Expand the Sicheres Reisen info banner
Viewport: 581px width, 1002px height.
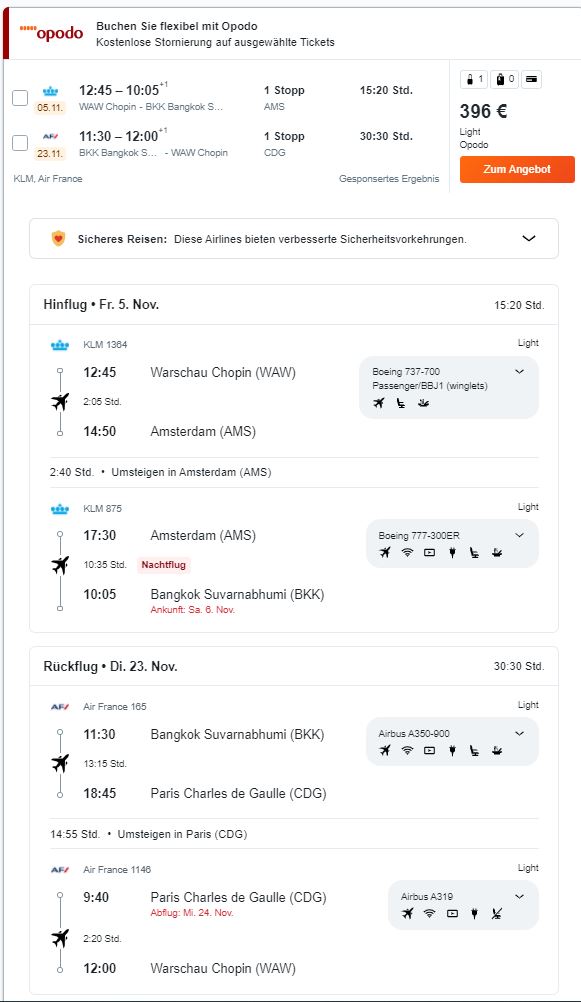529,238
